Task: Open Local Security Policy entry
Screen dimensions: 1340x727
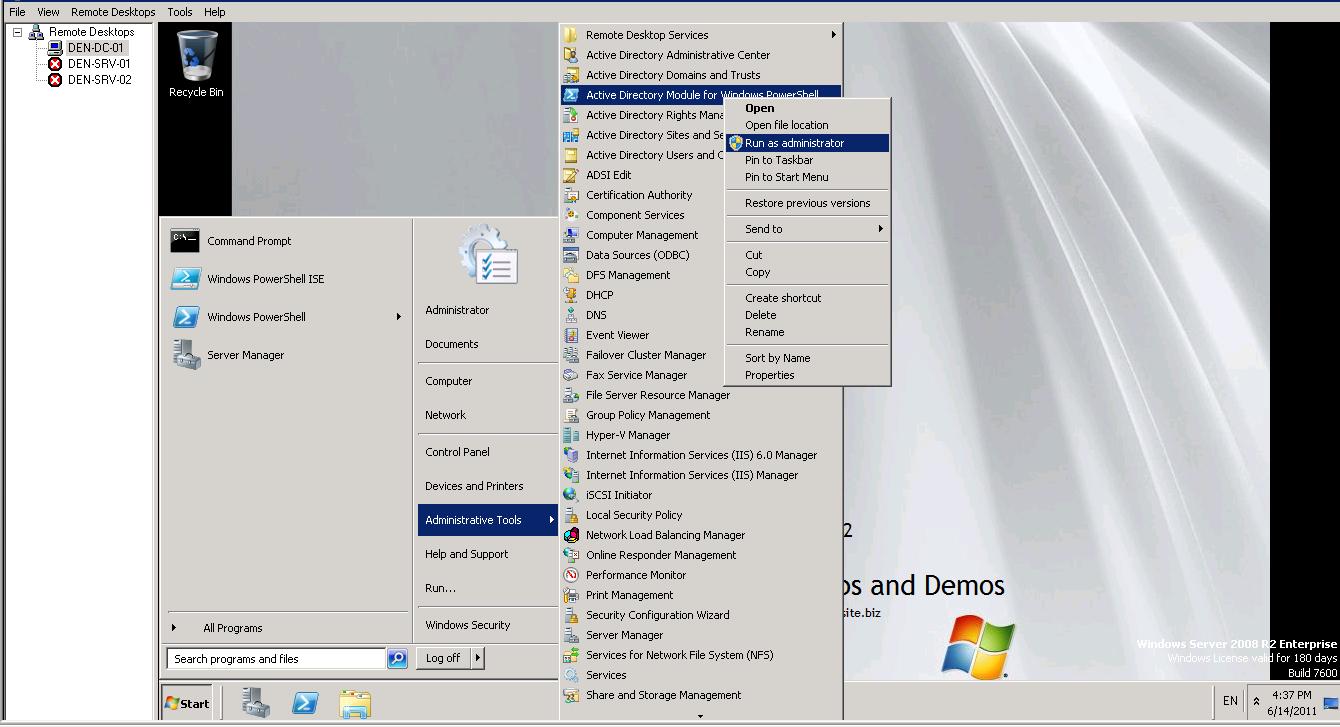Action: pos(700,515)
